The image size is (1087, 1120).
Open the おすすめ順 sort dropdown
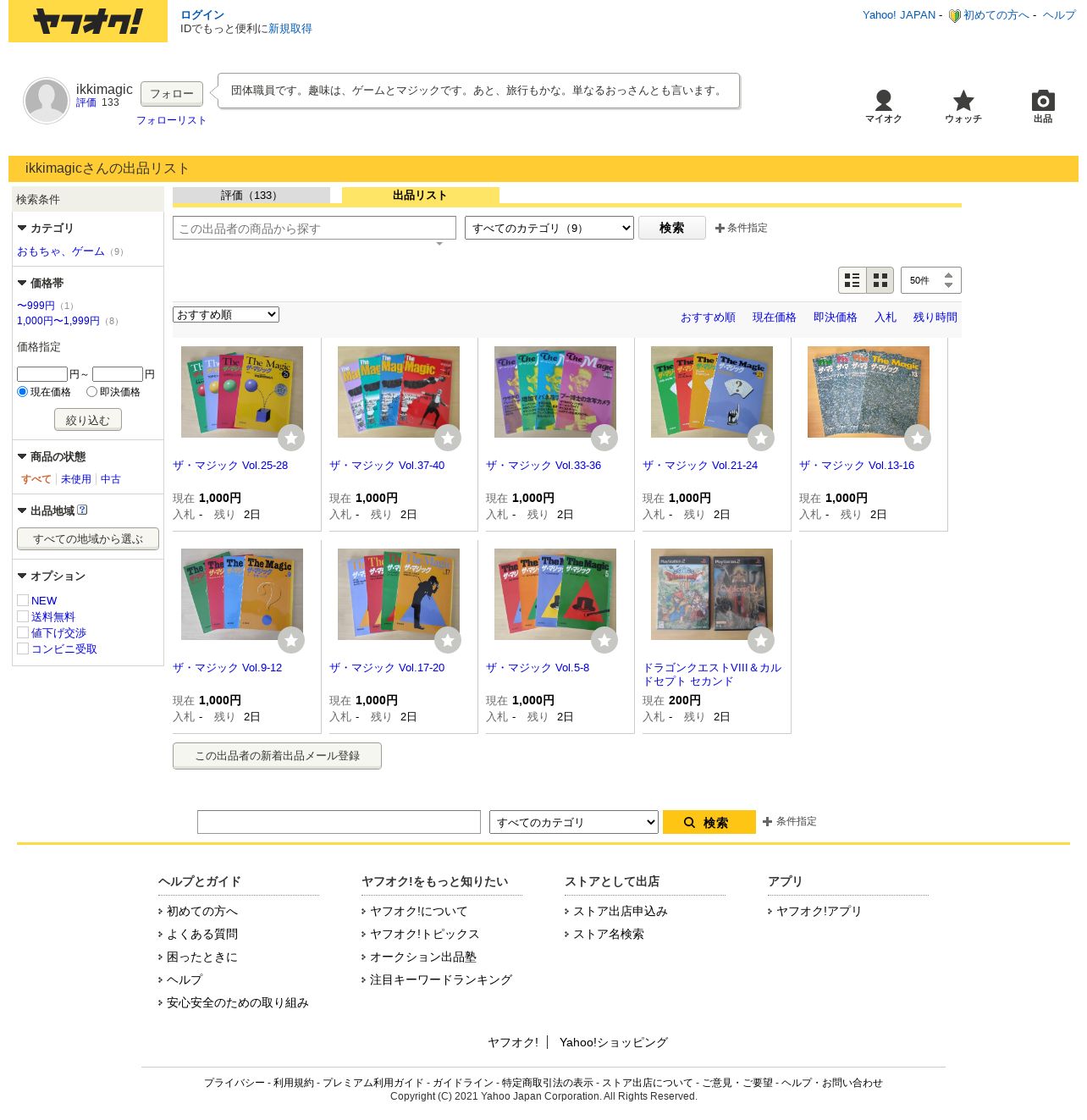(x=226, y=315)
